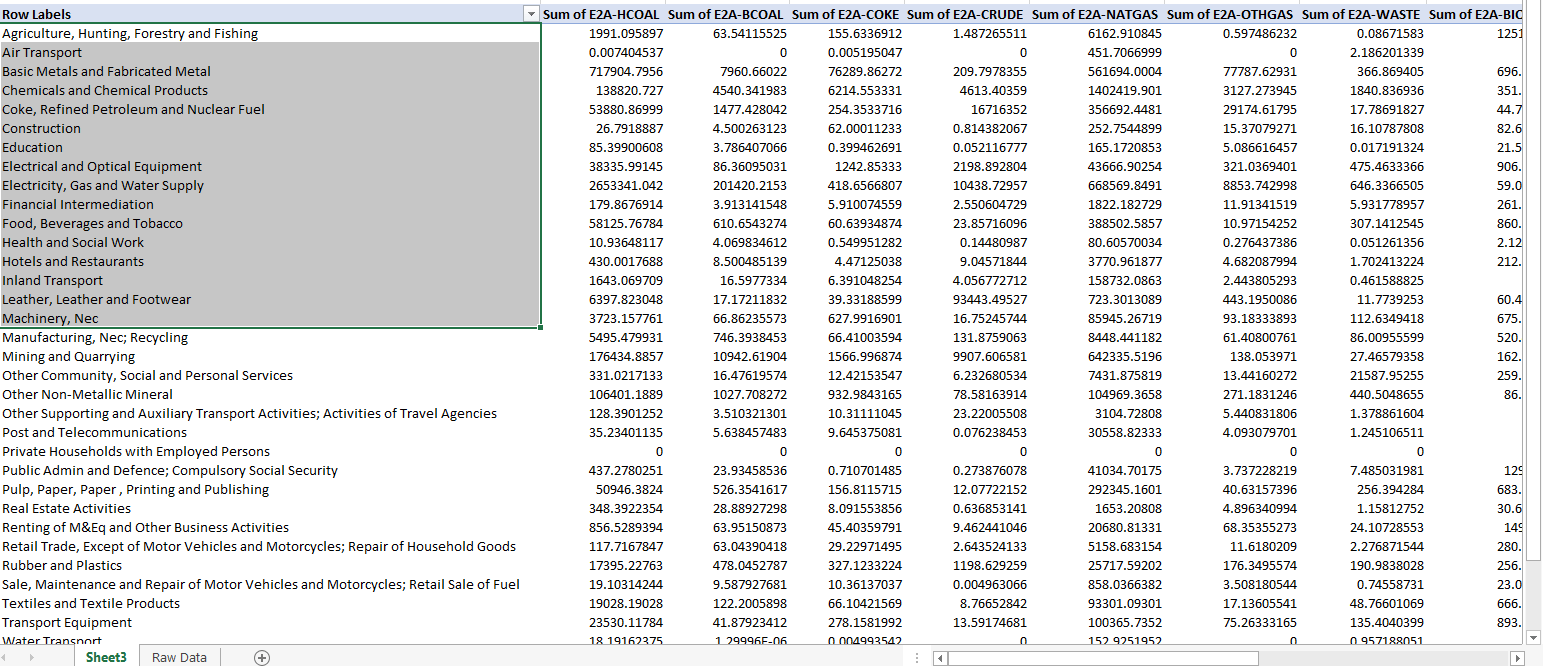Select Public Admin and Defence row label
1543x666 pixels.
170,471
